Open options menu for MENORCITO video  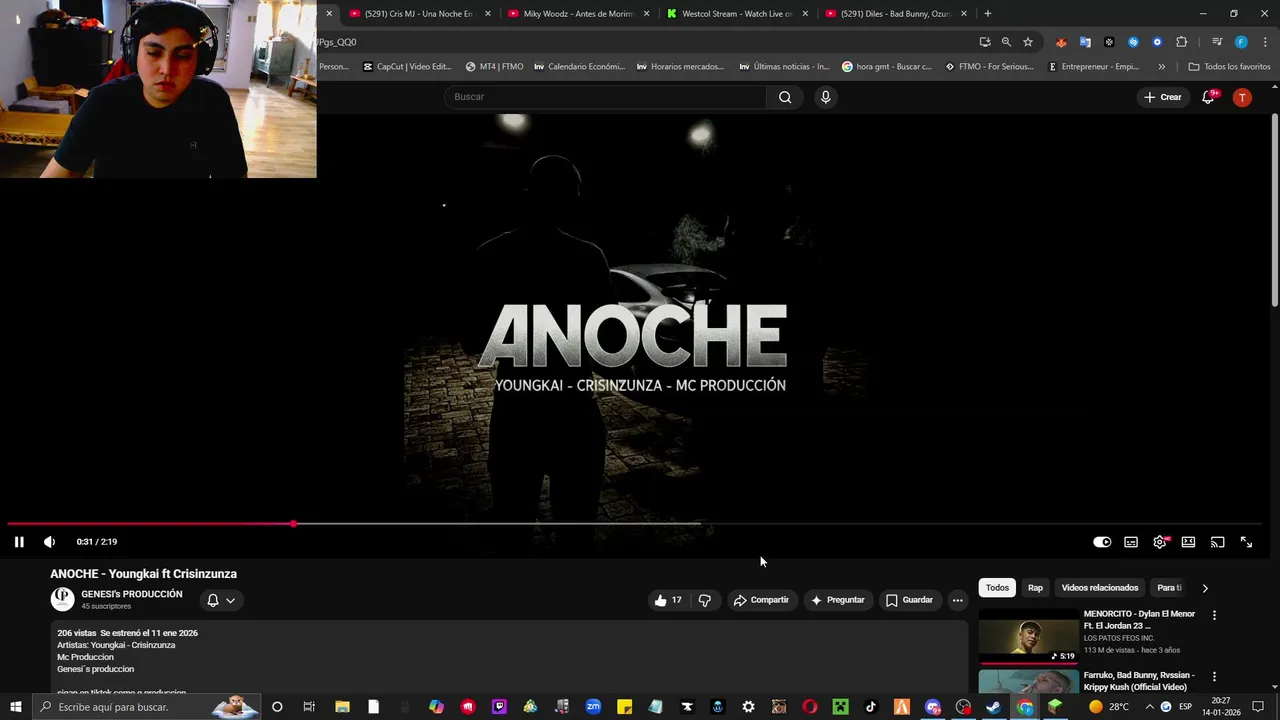click(1214, 616)
